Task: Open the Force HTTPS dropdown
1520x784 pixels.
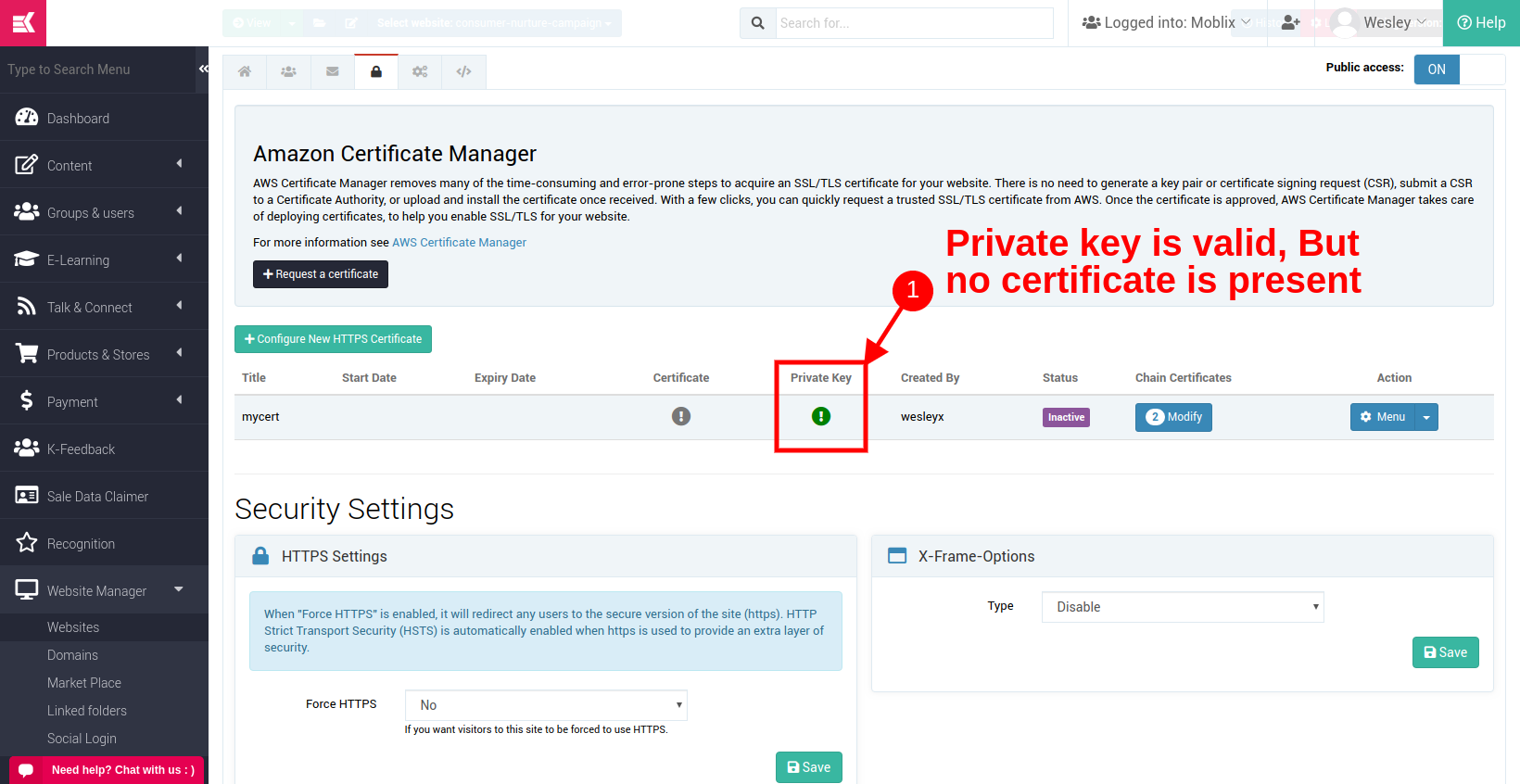Action: [x=546, y=705]
